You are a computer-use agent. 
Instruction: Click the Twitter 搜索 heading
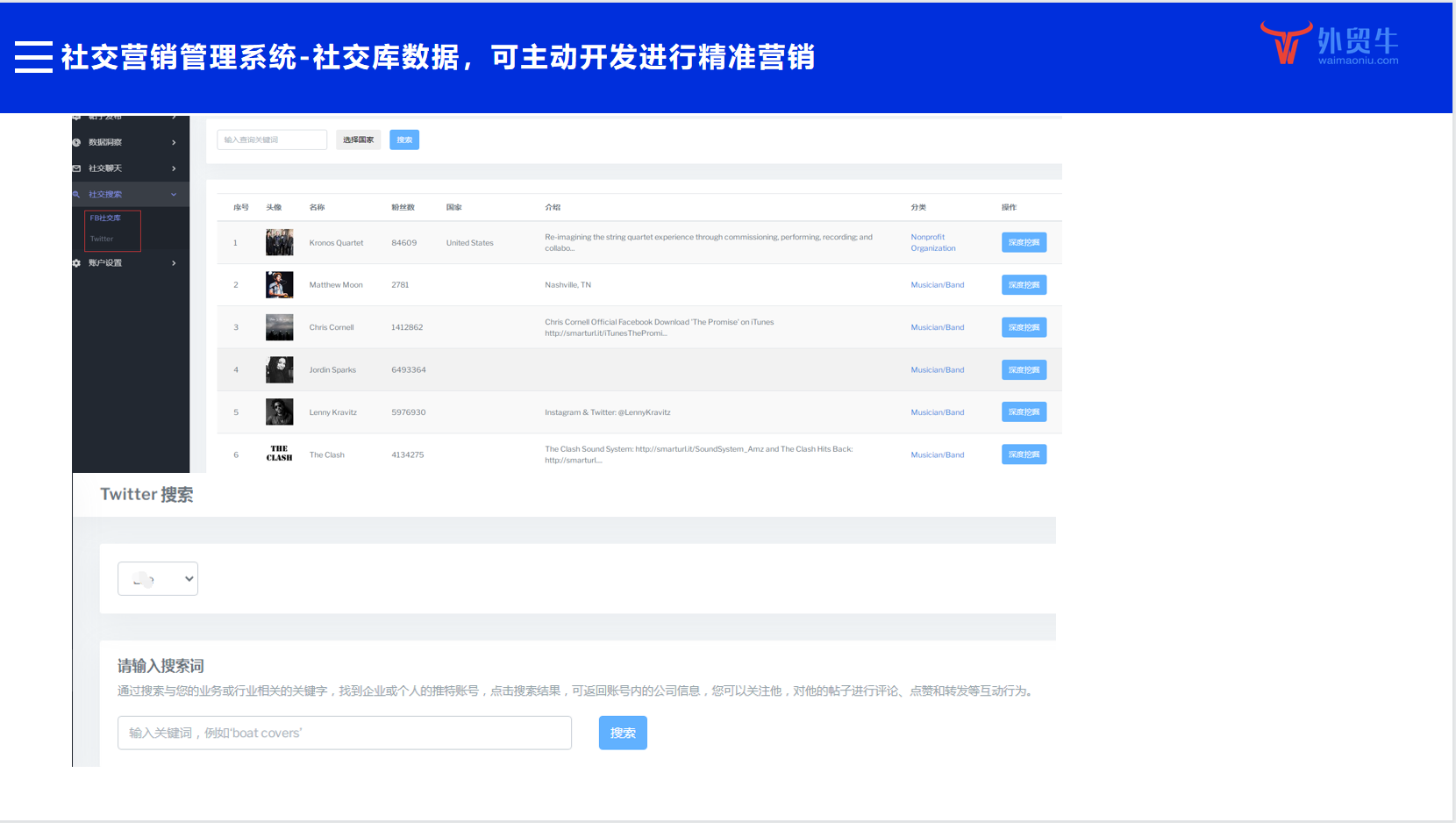click(147, 495)
